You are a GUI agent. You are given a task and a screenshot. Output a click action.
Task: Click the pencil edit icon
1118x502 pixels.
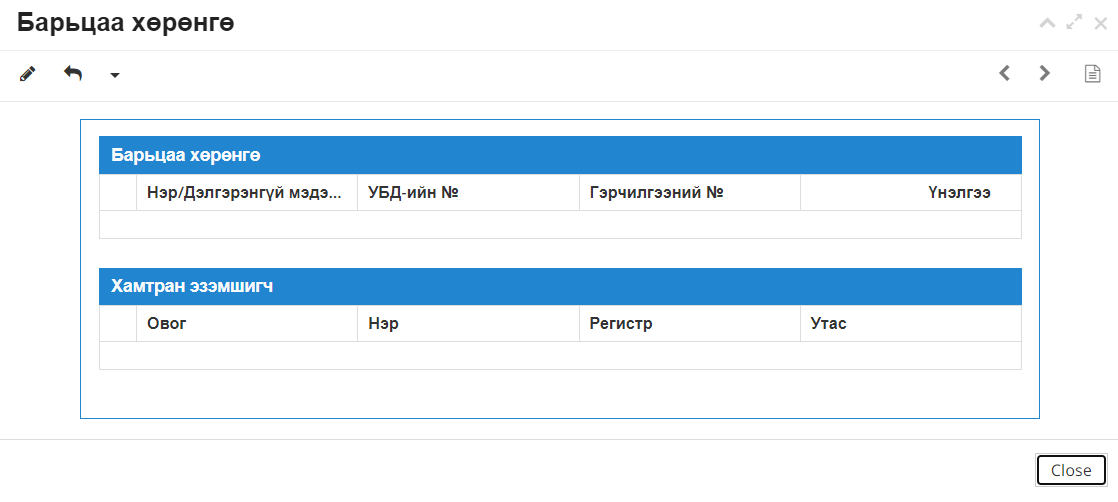27,73
